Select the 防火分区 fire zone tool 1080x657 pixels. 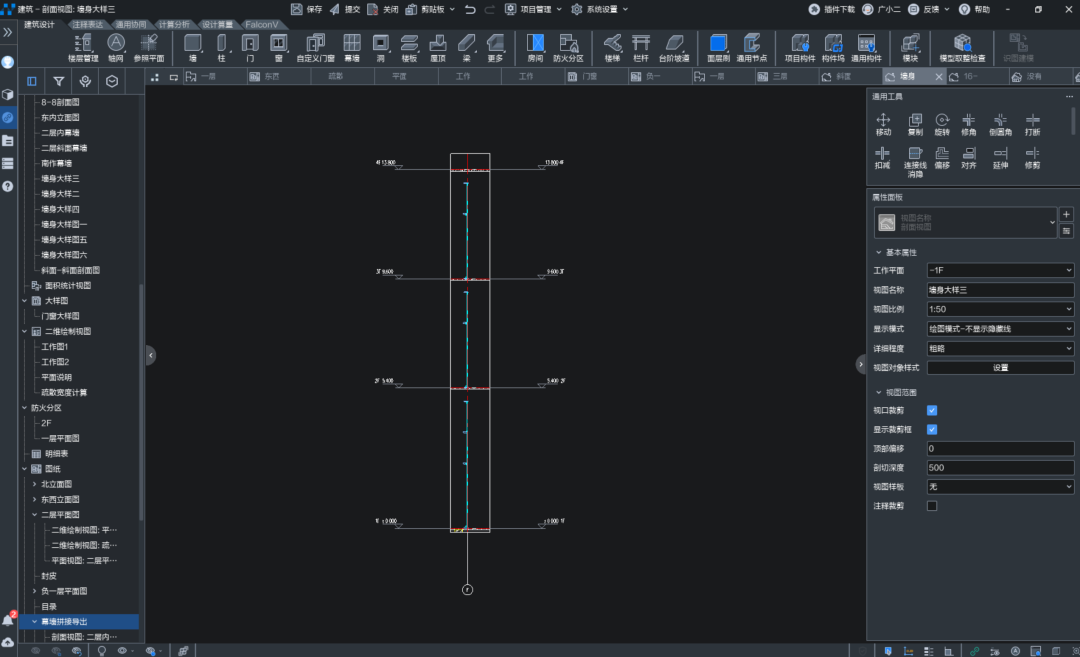coord(568,48)
